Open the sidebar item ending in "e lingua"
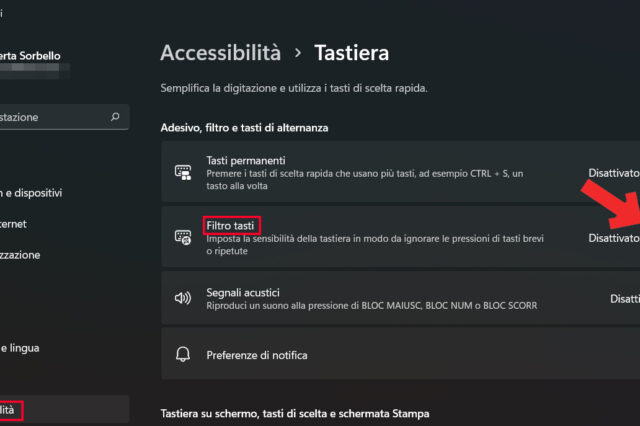The height and width of the screenshot is (426, 640). pyautogui.click(x=20, y=348)
